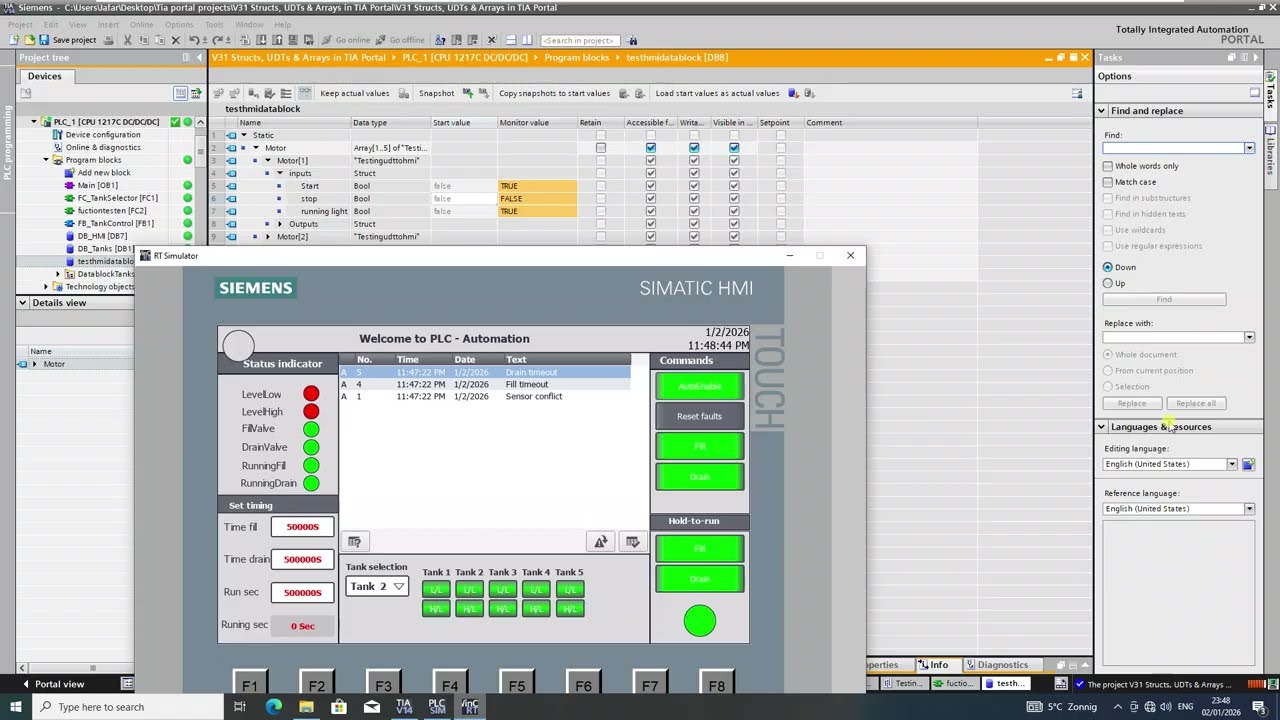Collapse the Project tree panel arrow

point(198,57)
